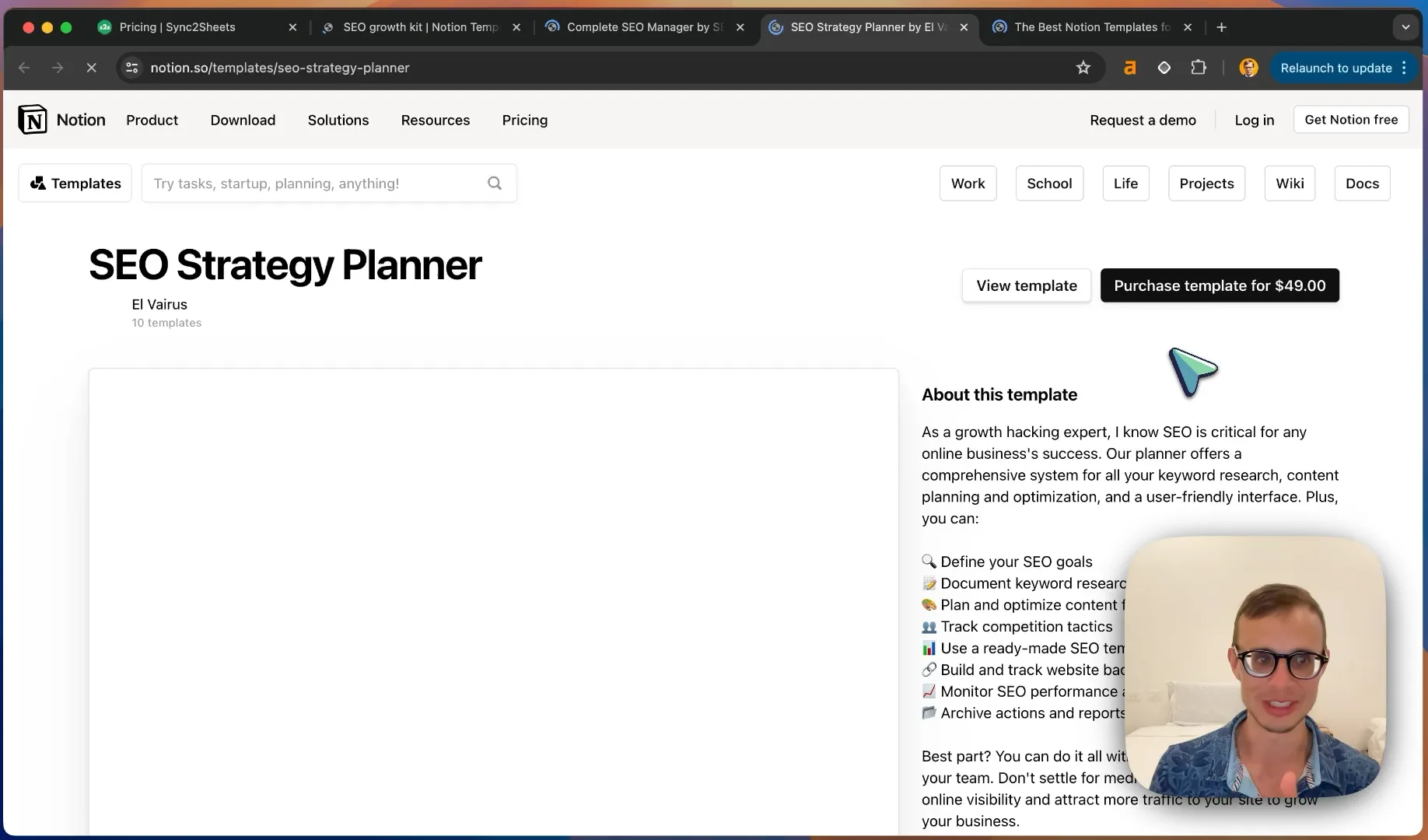Screen dimensions: 1428x840
Task: Open the Product menu
Action: (152, 120)
